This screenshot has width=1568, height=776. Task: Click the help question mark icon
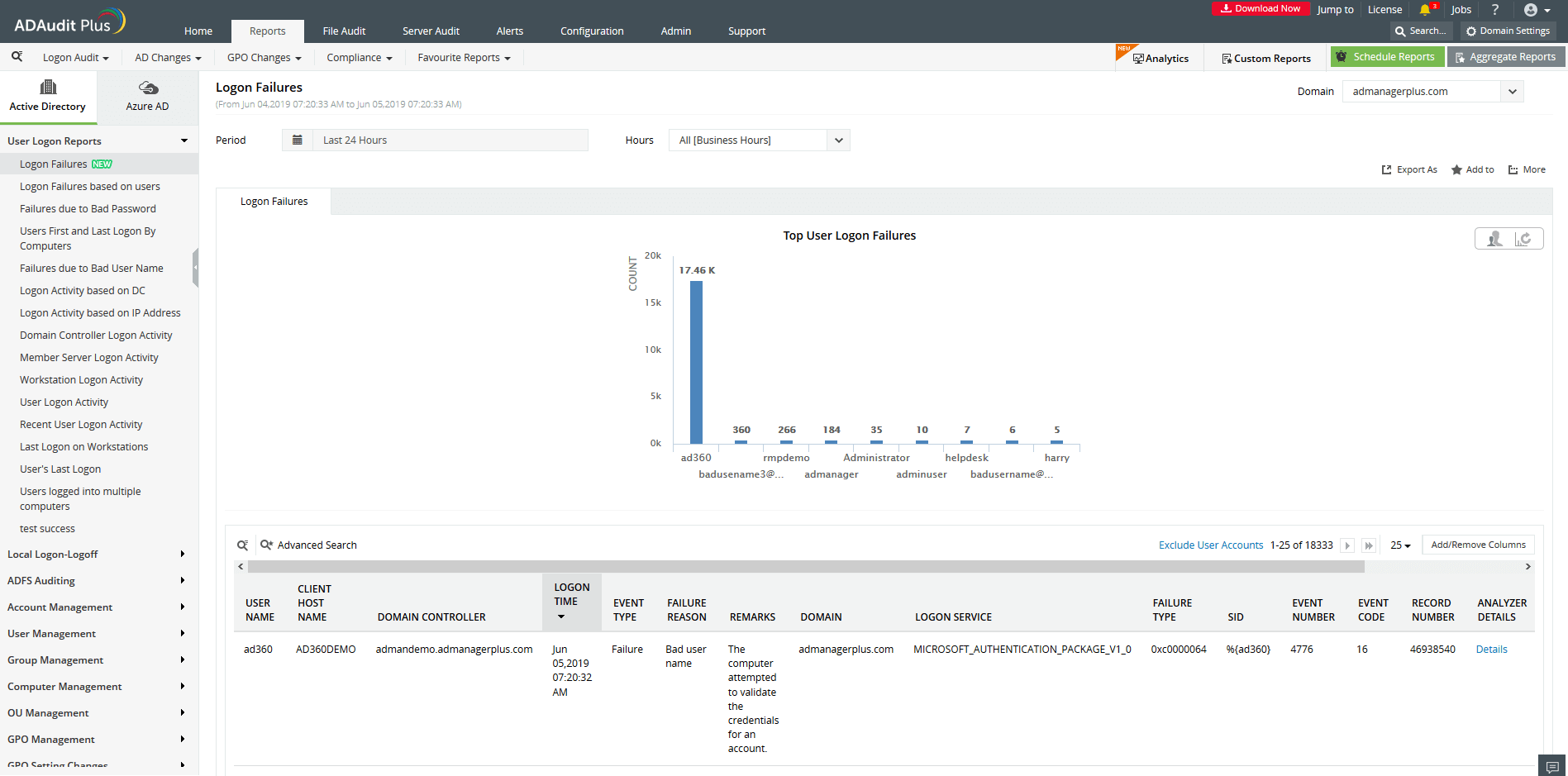click(x=1495, y=10)
